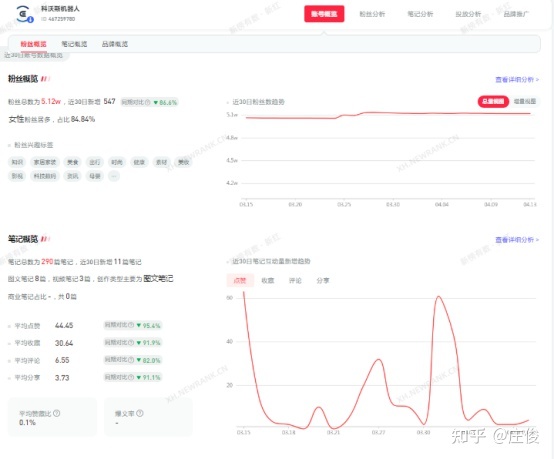Open the 投放分析 top navigation tab

468,14
